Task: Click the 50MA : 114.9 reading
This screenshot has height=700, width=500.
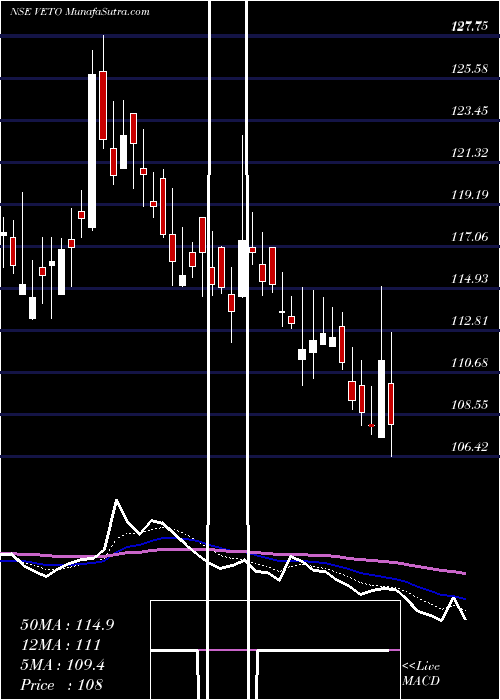Action: tap(67, 625)
